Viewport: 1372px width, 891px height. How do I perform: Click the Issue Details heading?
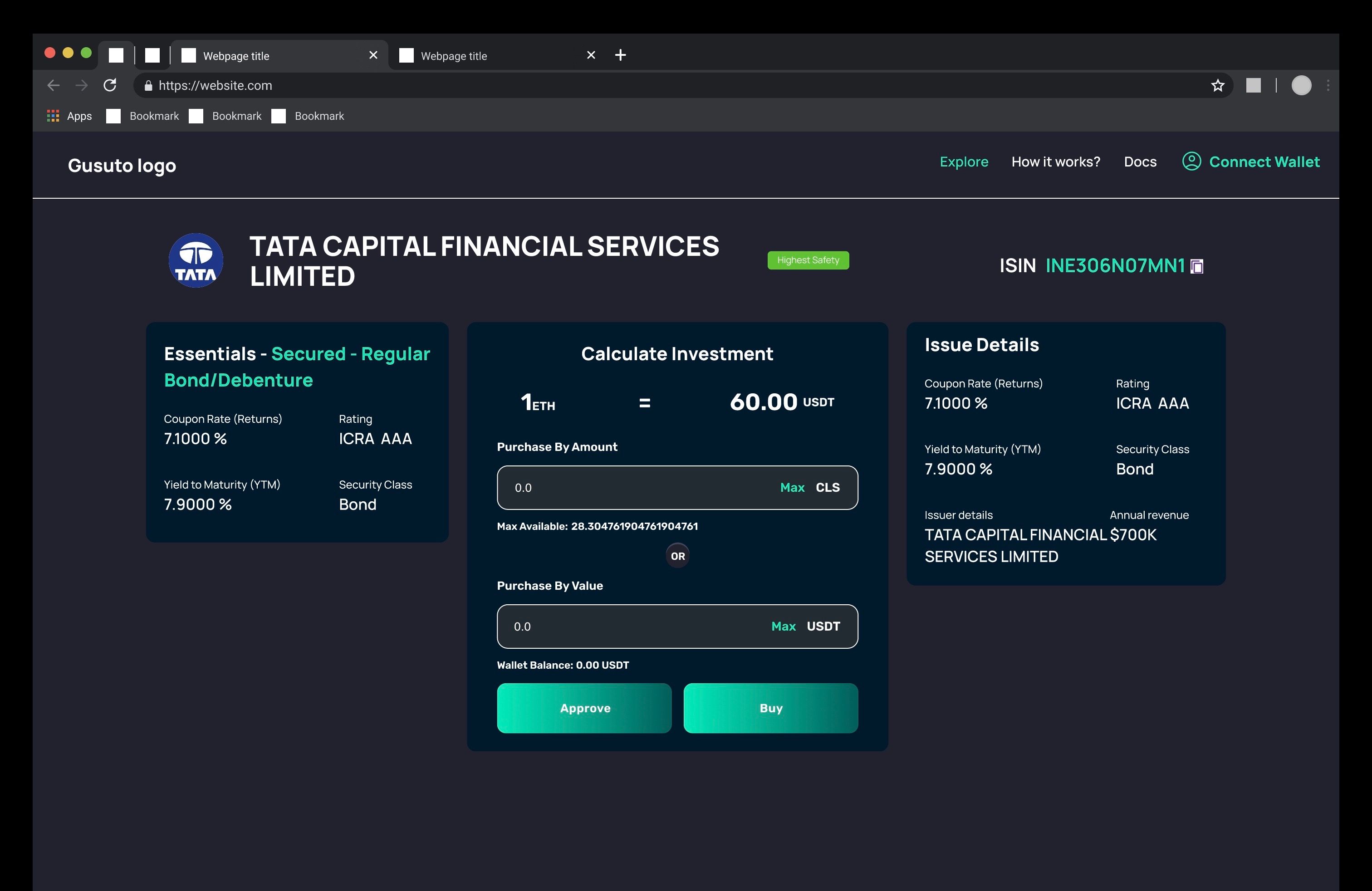pos(982,345)
